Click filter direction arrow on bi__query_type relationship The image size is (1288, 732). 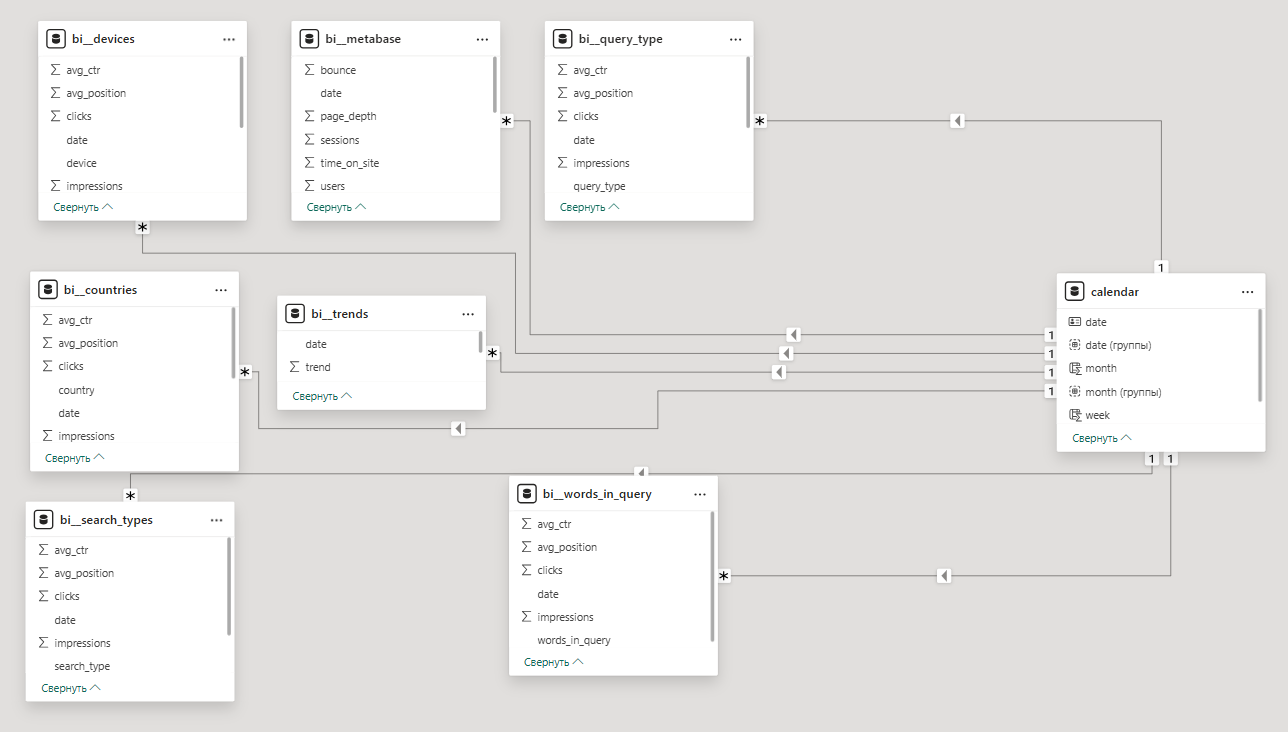[x=957, y=121]
